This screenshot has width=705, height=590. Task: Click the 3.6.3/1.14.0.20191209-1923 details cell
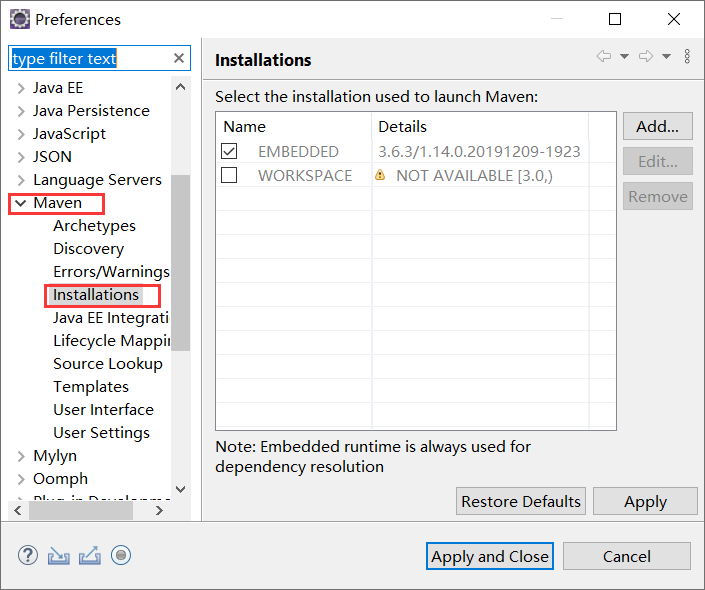[479, 152]
